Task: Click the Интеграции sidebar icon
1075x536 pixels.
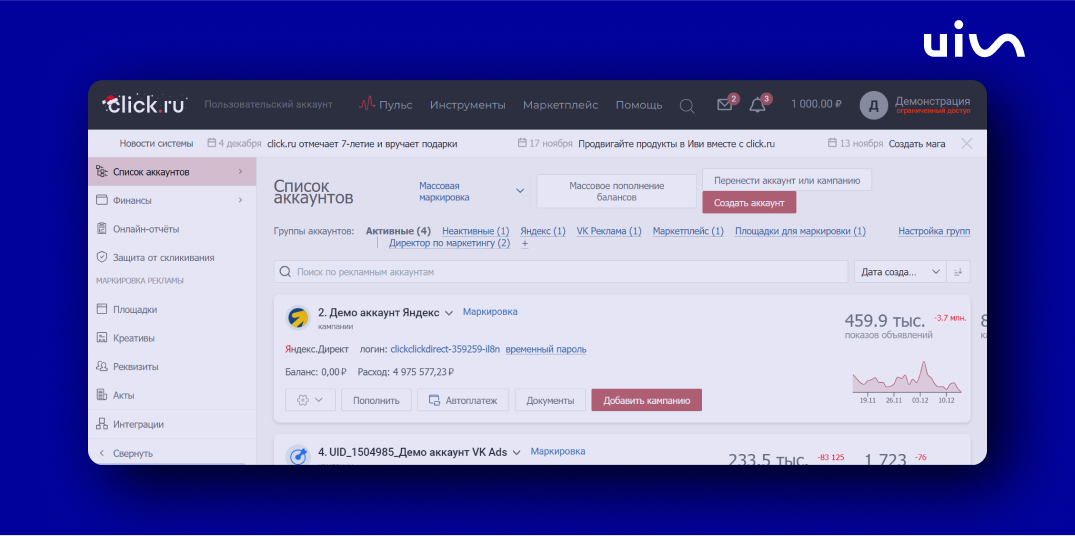Action: click(x=101, y=424)
